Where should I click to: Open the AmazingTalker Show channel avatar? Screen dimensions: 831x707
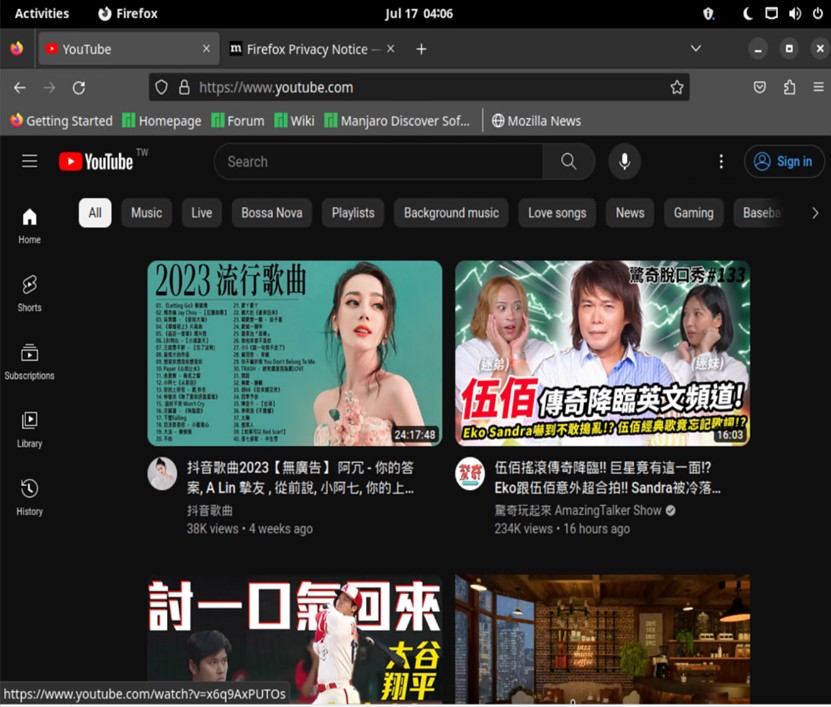pyautogui.click(x=470, y=473)
